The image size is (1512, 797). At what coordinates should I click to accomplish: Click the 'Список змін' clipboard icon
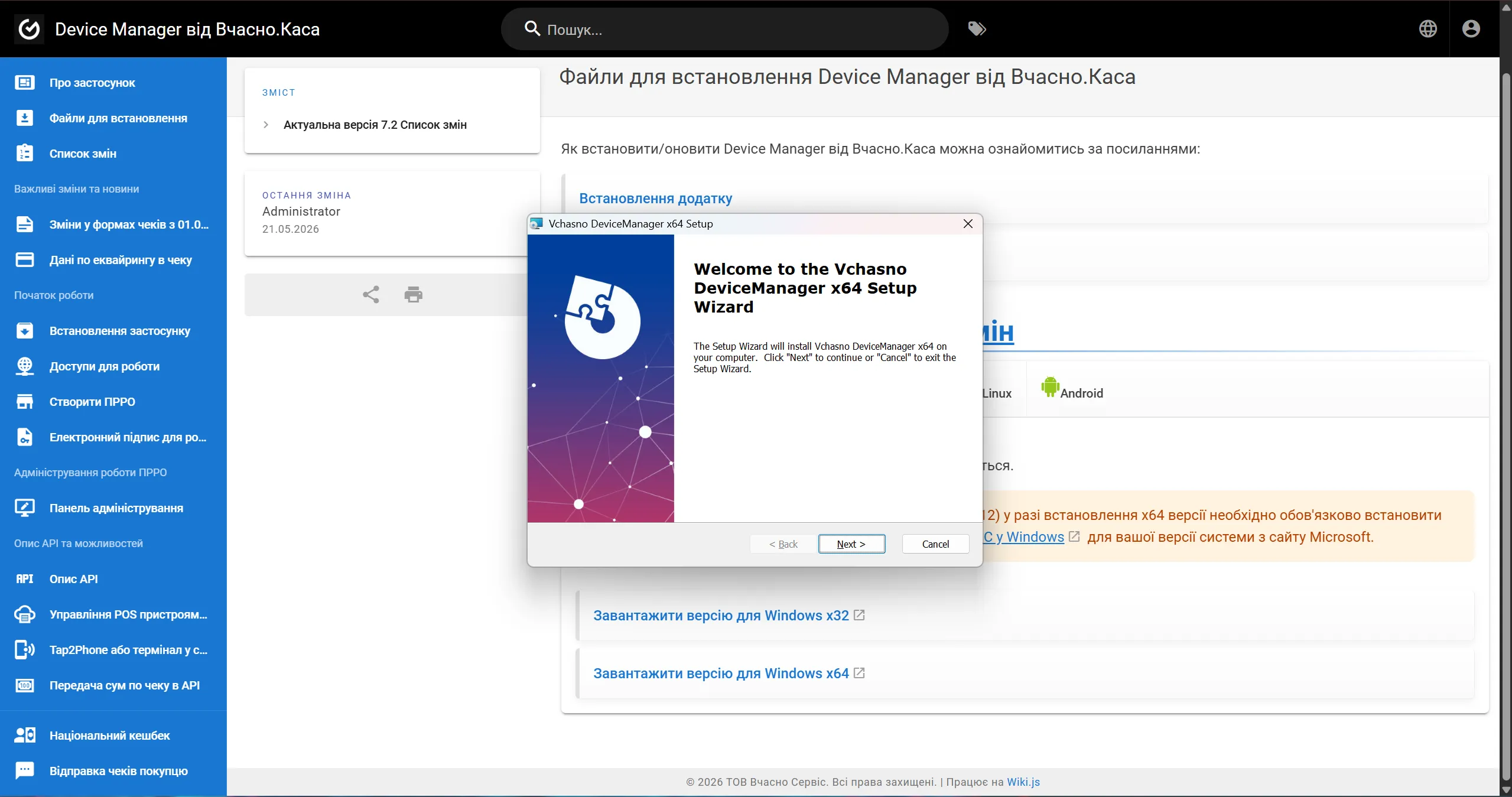click(25, 153)
